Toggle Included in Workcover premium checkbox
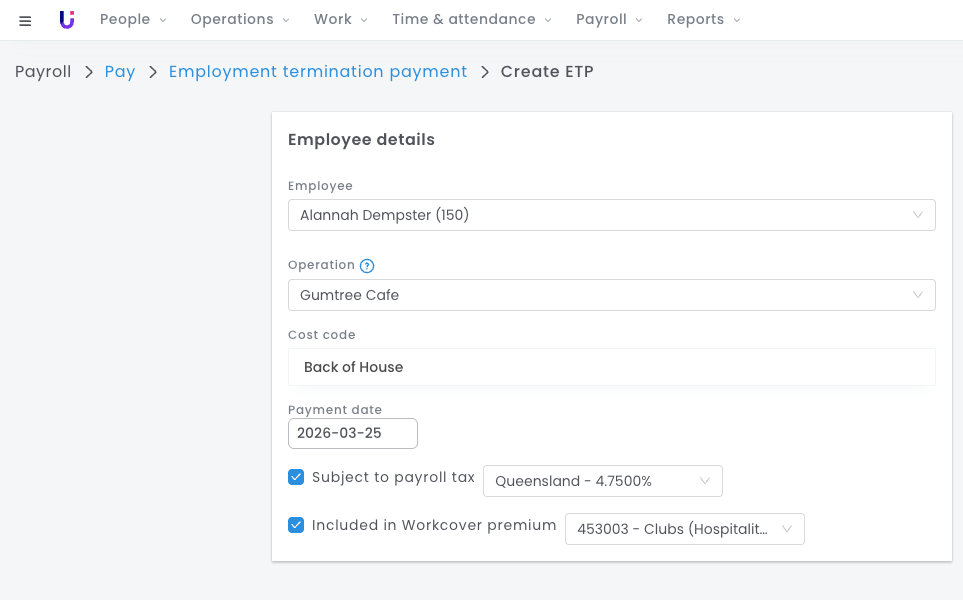Screen dimensions: 963x600 (296, 525)
